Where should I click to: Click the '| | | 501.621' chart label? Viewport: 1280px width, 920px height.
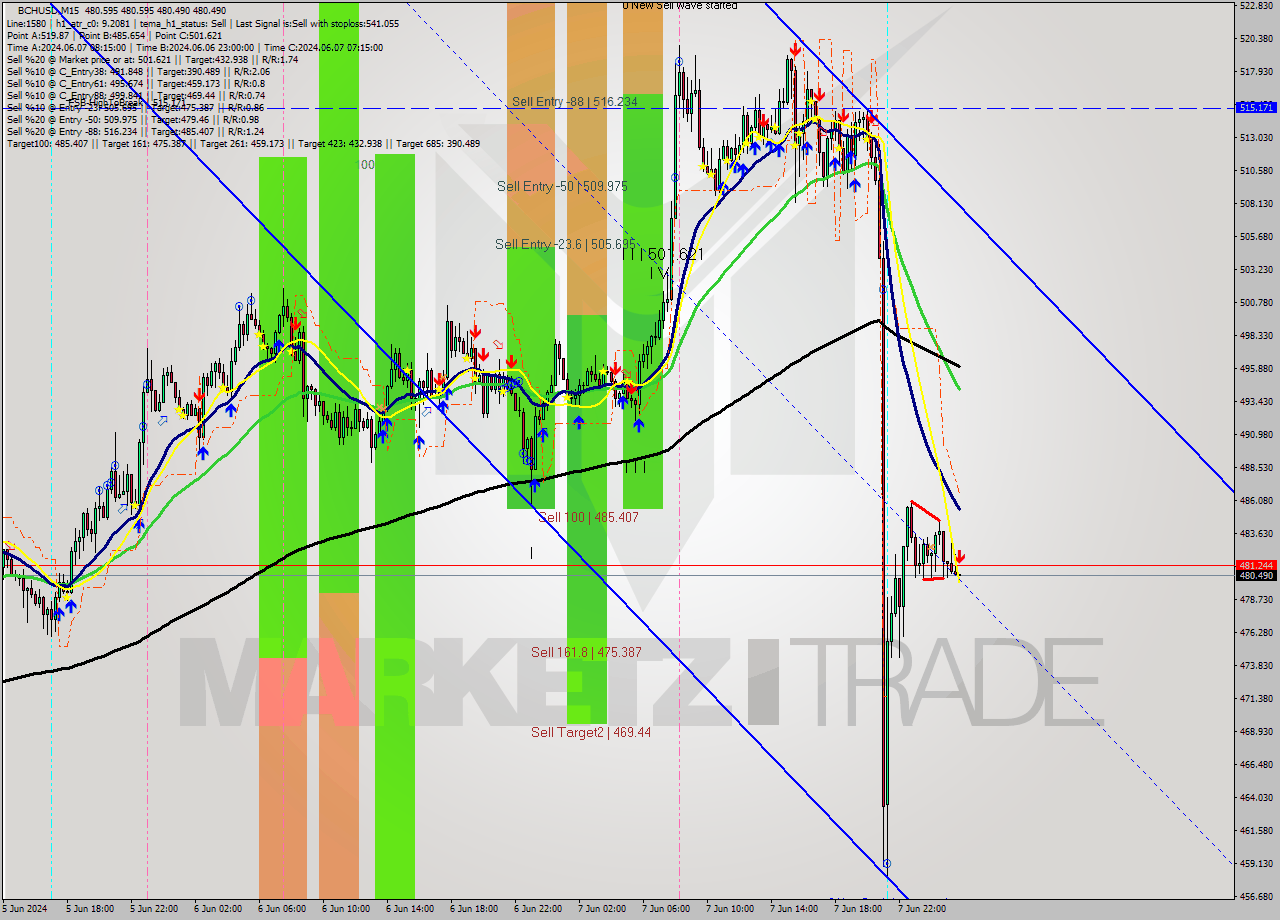663,254
